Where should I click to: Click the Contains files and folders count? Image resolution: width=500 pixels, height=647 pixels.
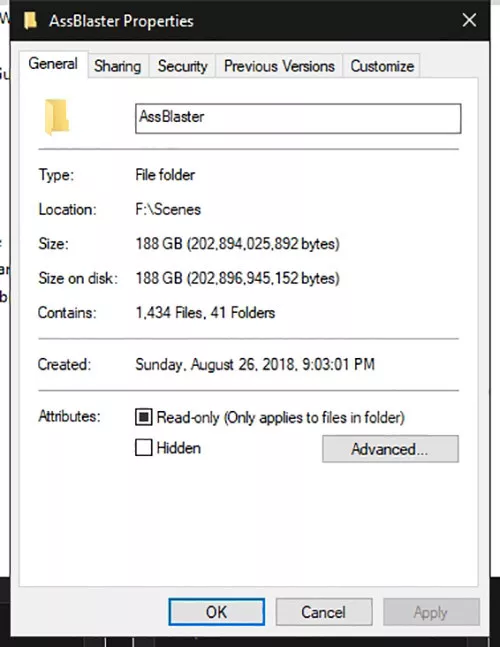pyautogui.click(x=205, y=313)
